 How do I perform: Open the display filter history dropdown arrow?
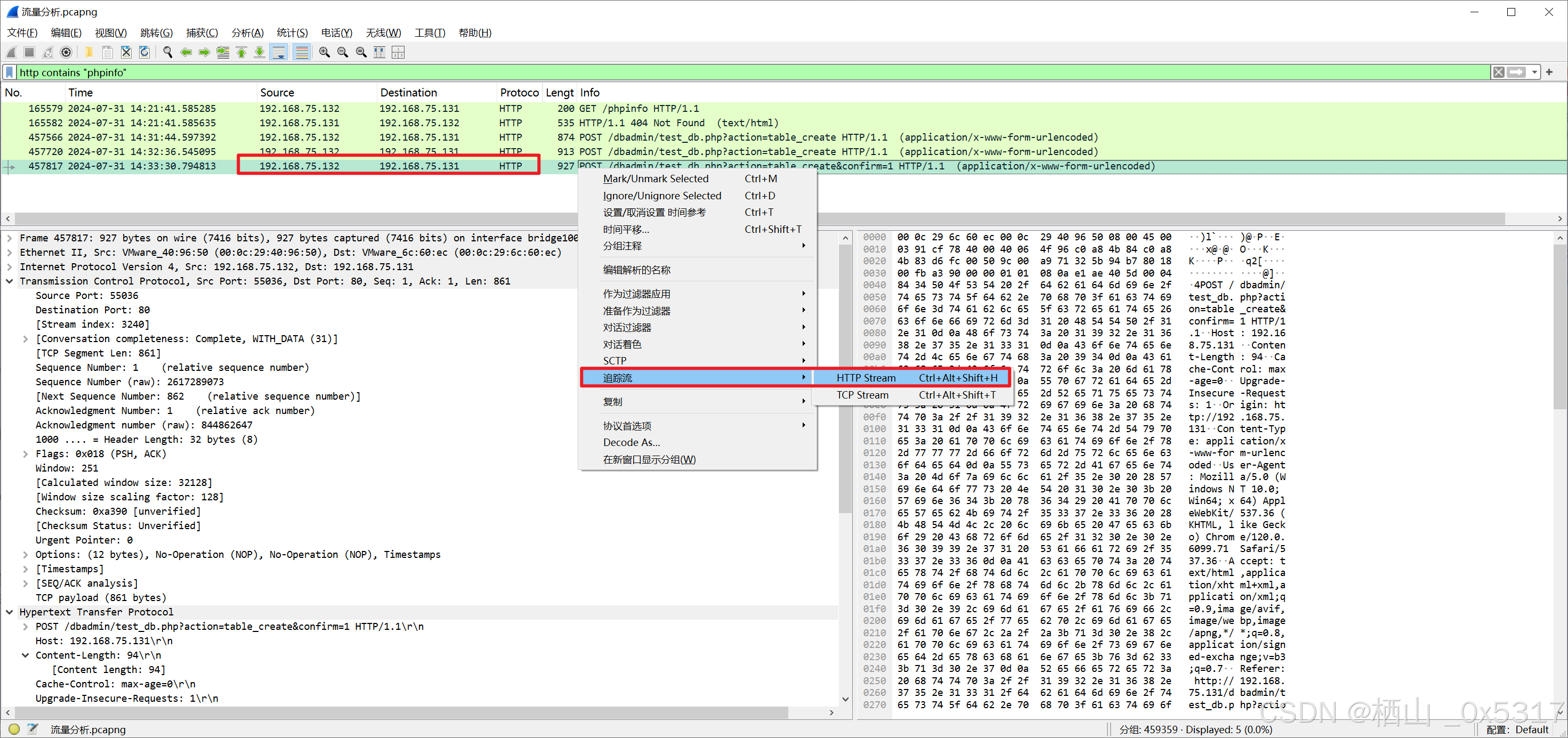click(1534, 72)
